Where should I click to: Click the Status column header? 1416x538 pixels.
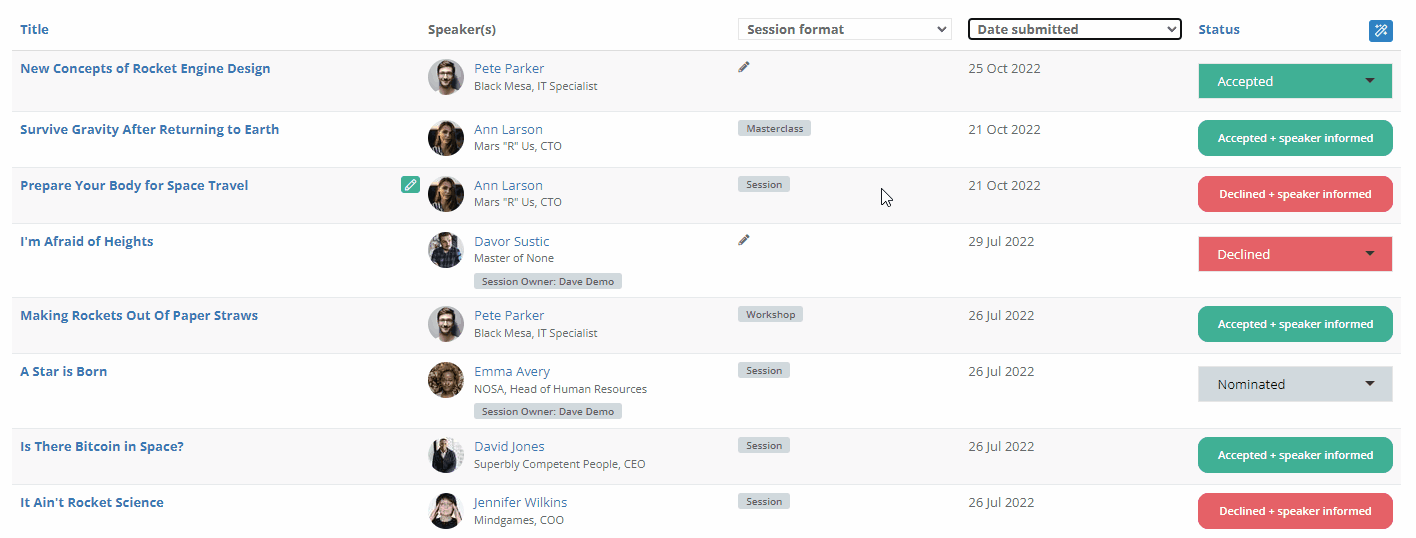(1219, 30)
